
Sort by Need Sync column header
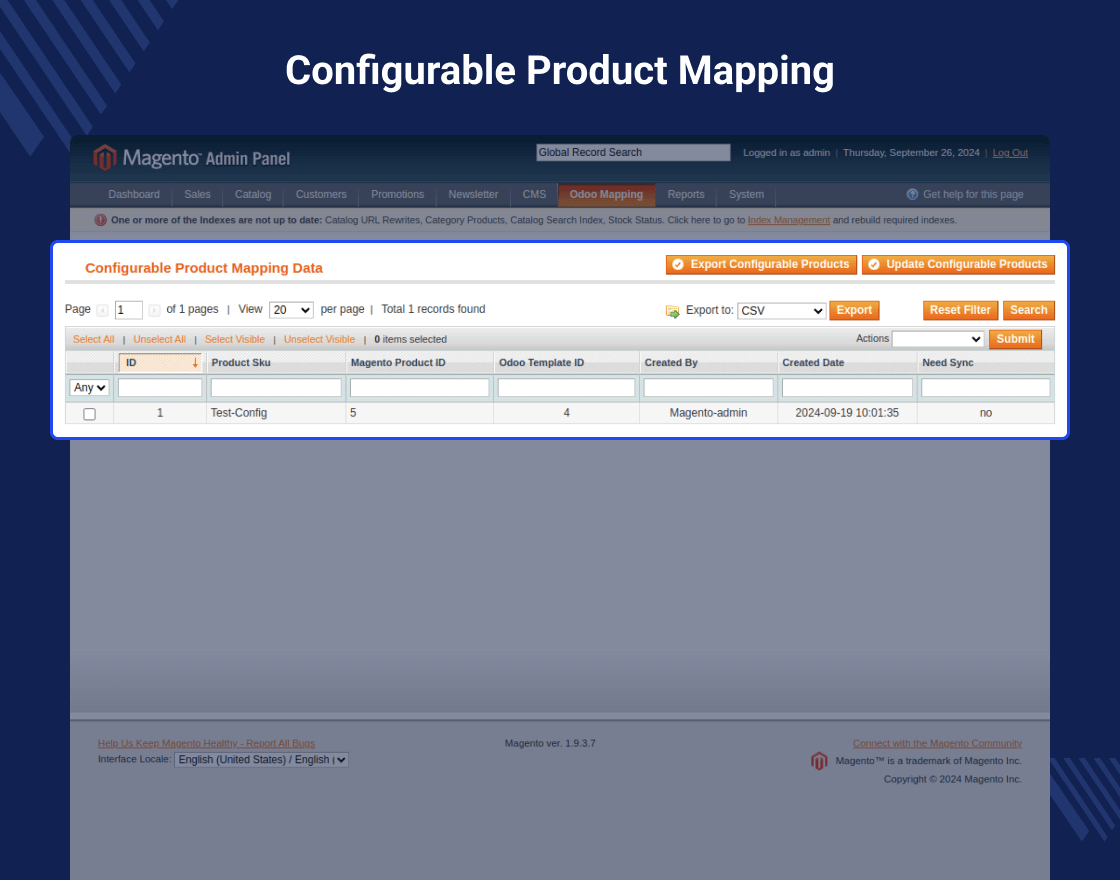(x=947, y=363)
